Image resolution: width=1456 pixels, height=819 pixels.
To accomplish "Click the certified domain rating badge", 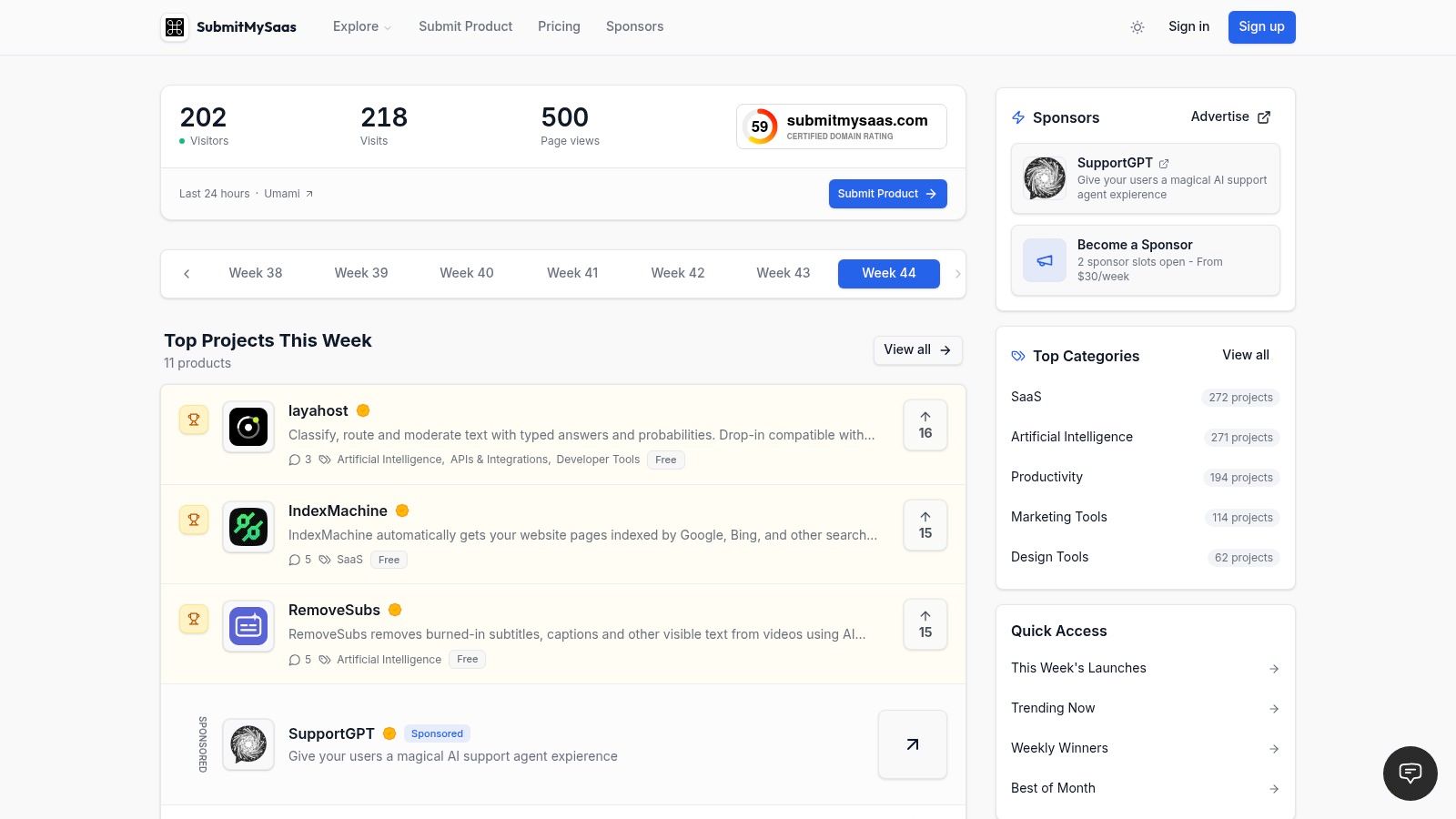I will (842, 126).
